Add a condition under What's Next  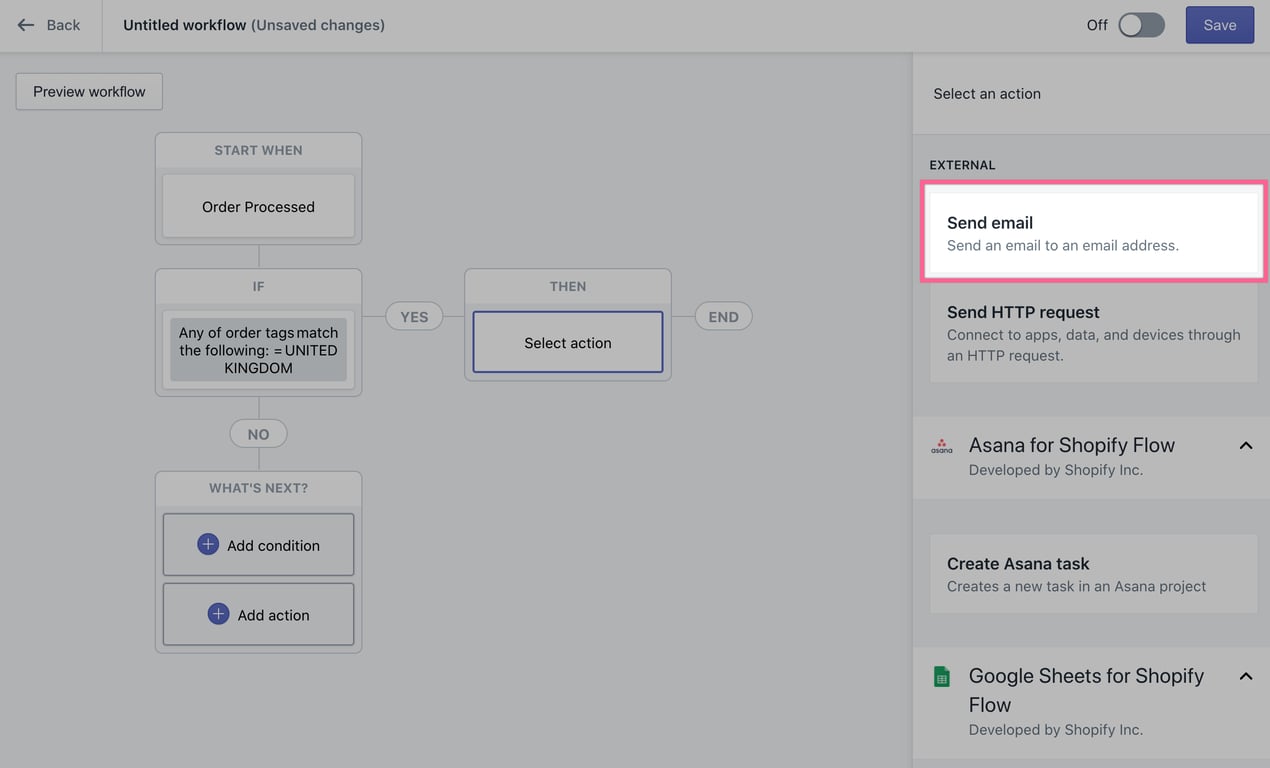tap(258, 545)
